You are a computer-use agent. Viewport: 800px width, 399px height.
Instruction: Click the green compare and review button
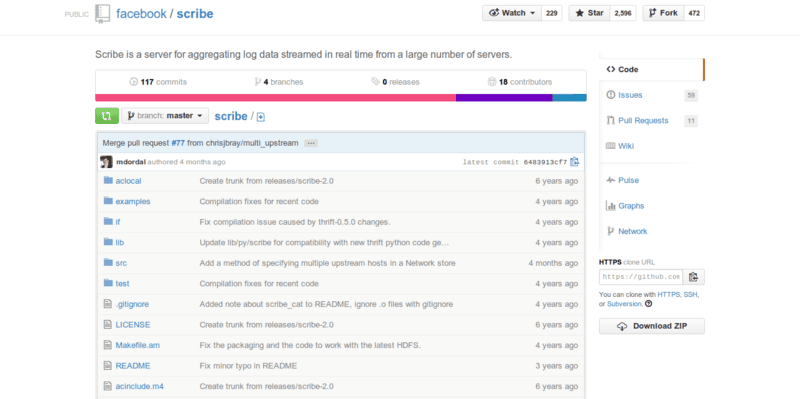(107, 116)
